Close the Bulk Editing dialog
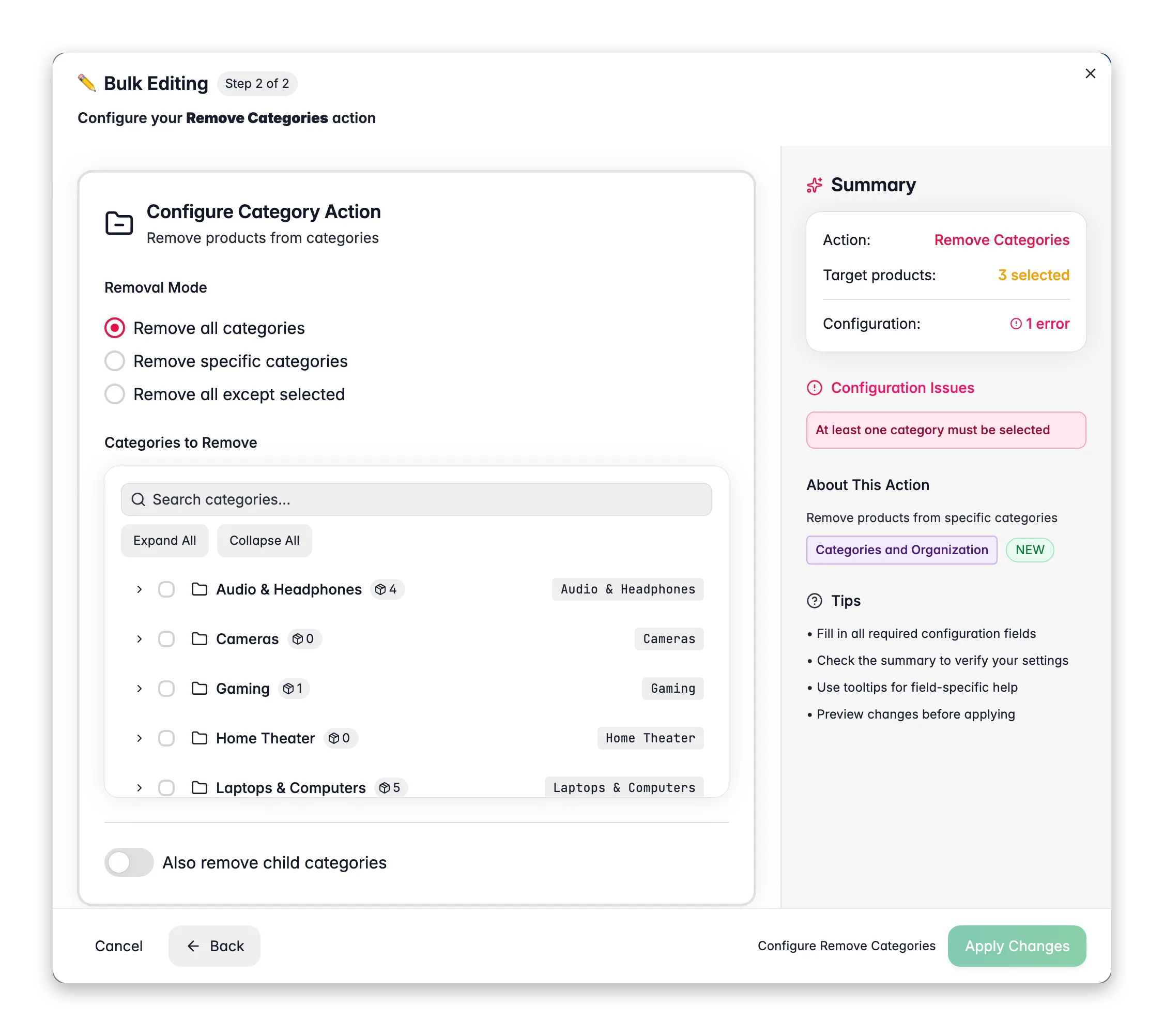 click(1090, 73)
